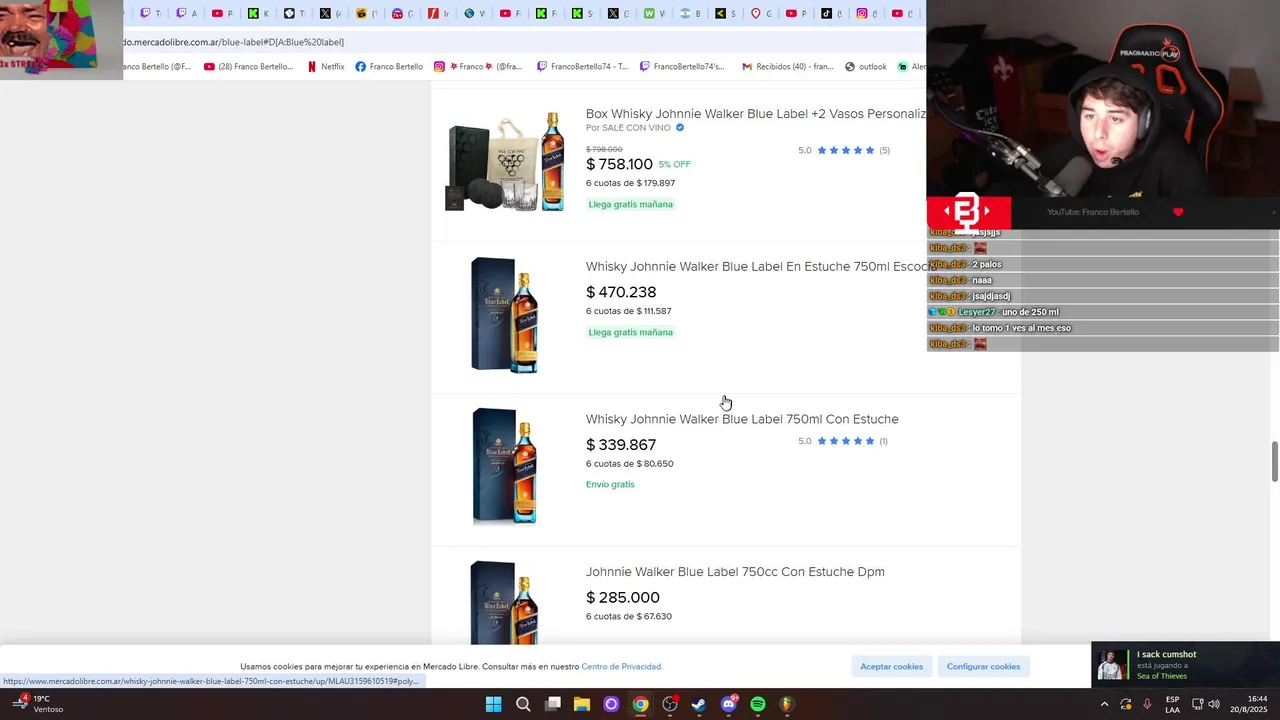Image resolution: width=1280 pixels, height=720 pixels.
Task: Click the page vertical scrollbar thumb
Action: click(x=1274, y=461)
